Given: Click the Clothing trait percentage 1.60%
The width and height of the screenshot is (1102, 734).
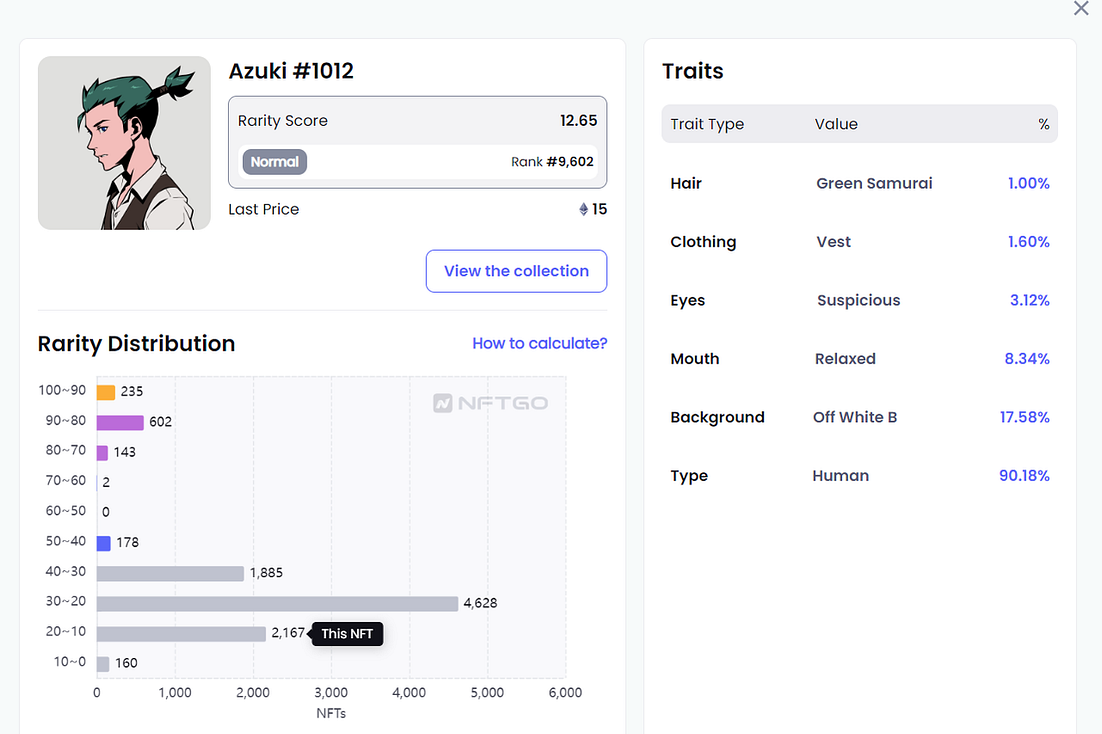Looking at the screenshot, I should coord(1028,242).
